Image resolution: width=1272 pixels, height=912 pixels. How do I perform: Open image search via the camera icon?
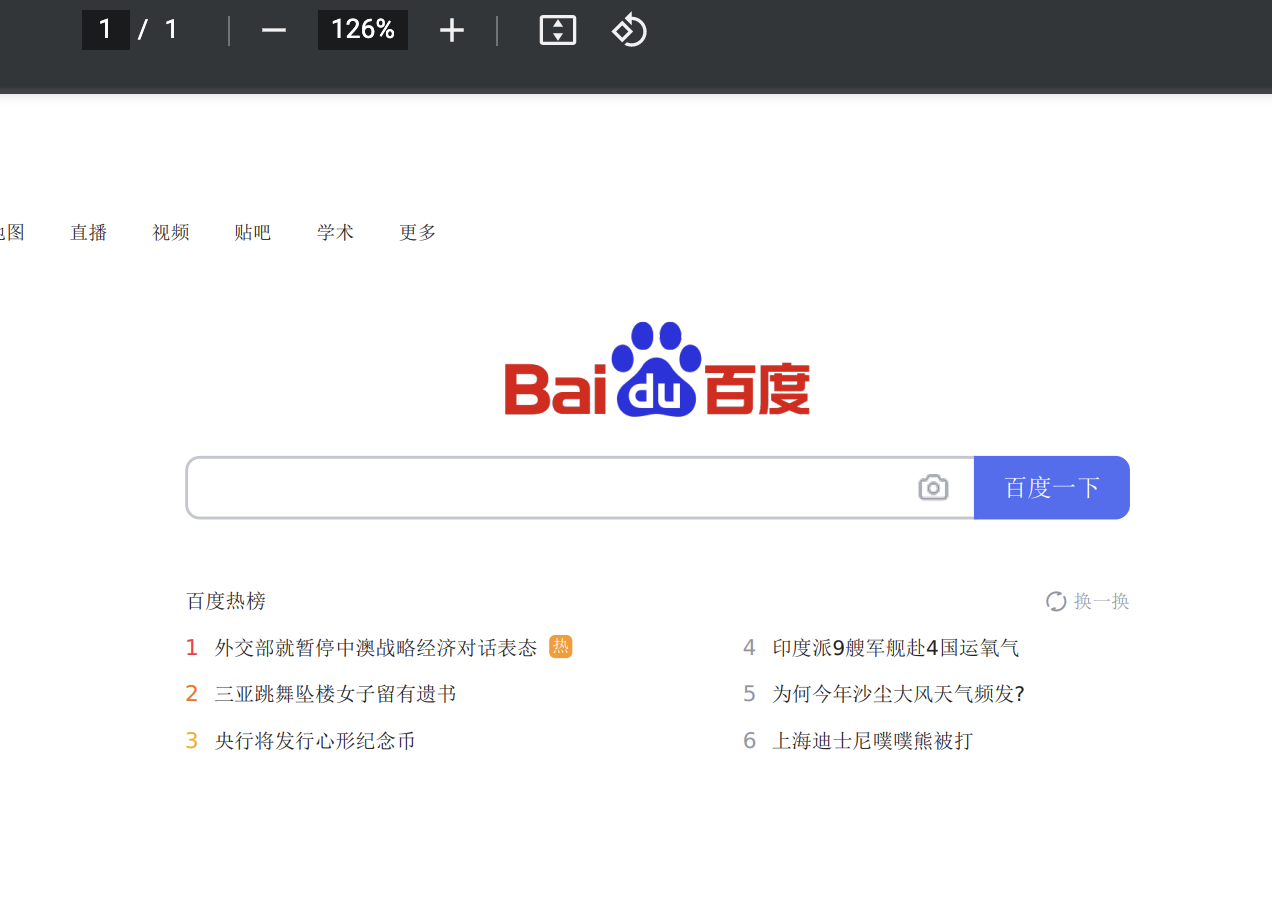click(933, 487)
